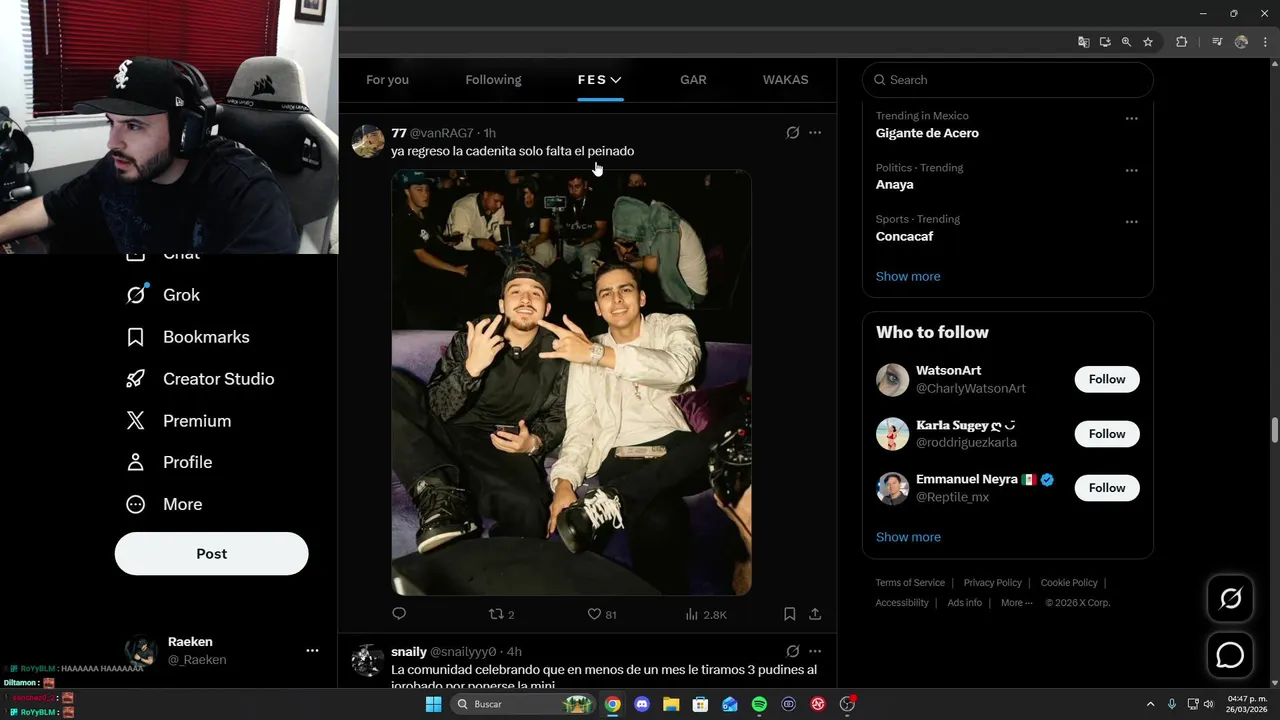
Task: View analytics showing 2.8K views
Action: click(x=706, y=614)
